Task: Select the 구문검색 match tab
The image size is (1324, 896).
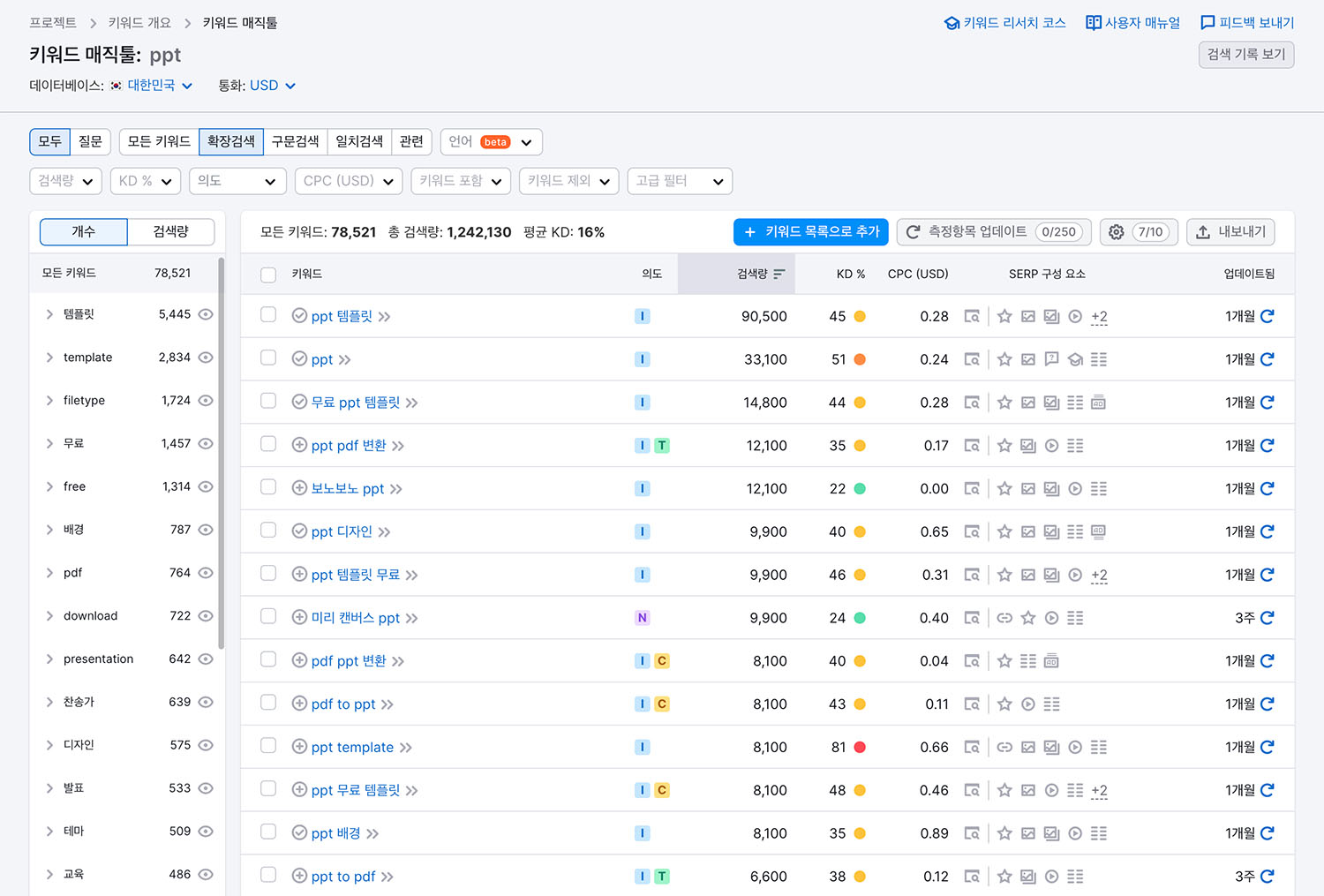Action: click(x=295, y=141)
